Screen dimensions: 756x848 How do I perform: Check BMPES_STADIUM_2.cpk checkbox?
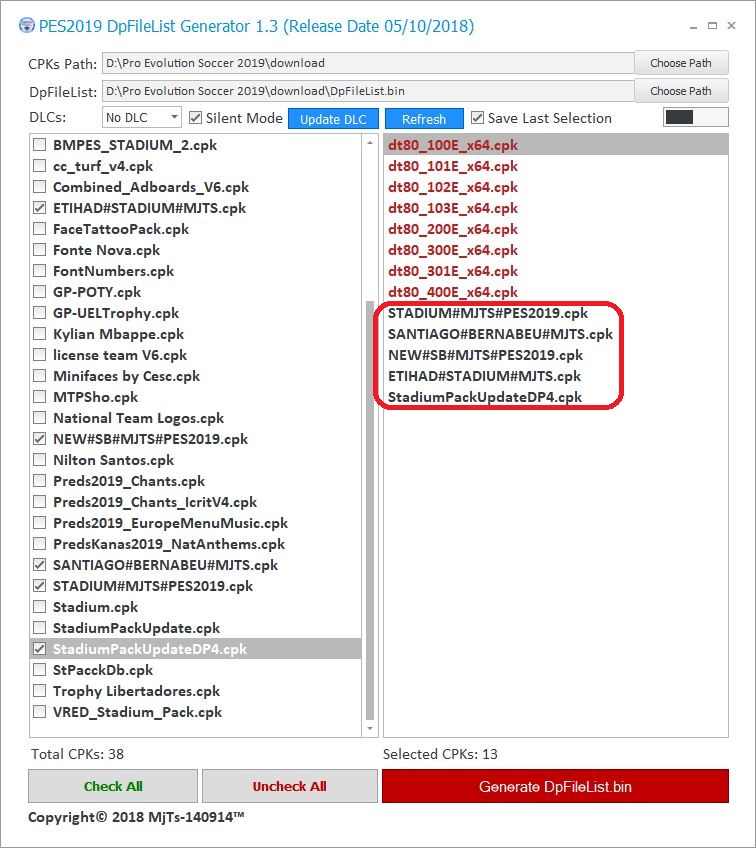[39, 145]
